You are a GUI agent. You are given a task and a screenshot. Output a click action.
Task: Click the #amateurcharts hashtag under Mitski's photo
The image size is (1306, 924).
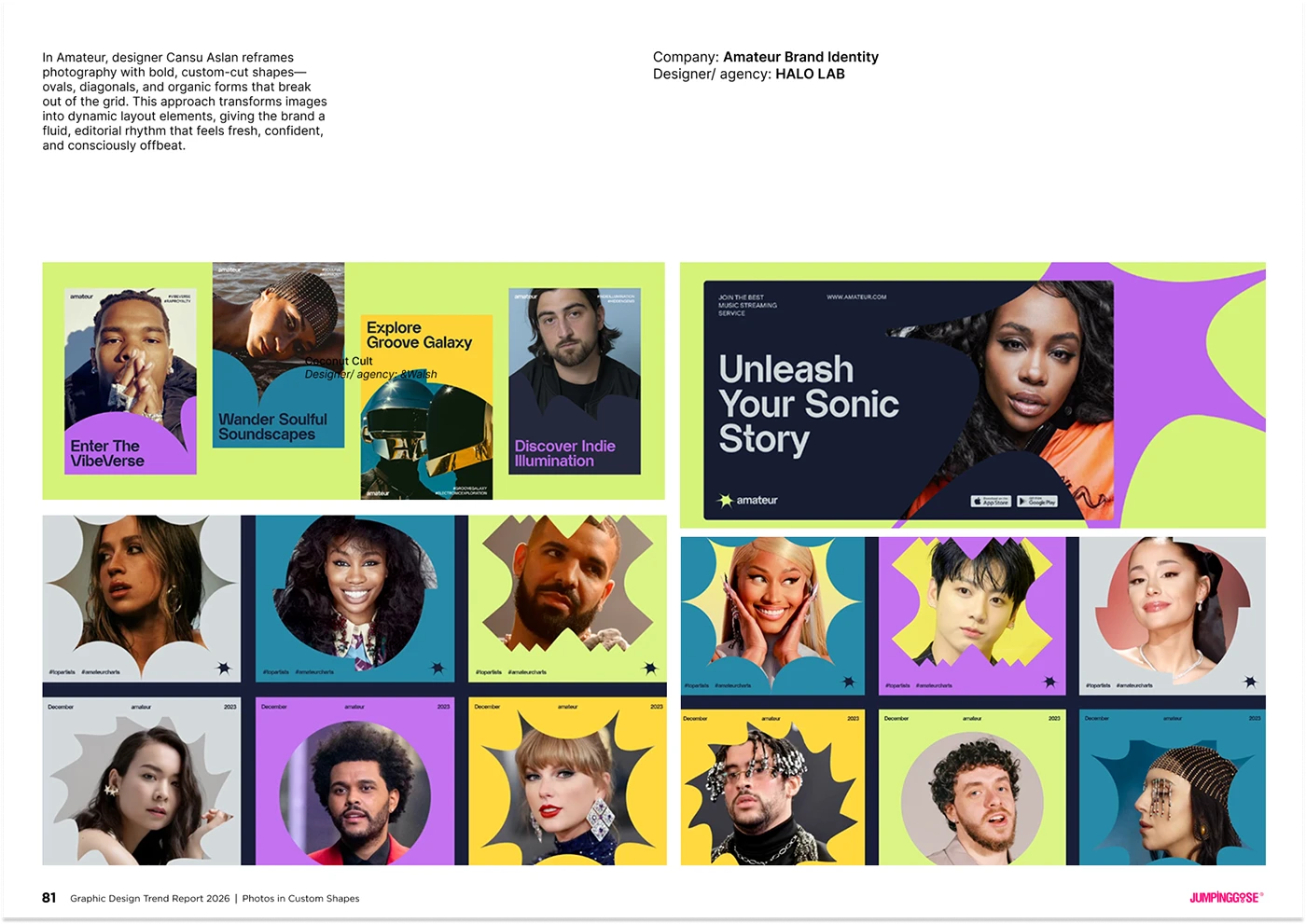pyautogui.click(x=103, y=671)
